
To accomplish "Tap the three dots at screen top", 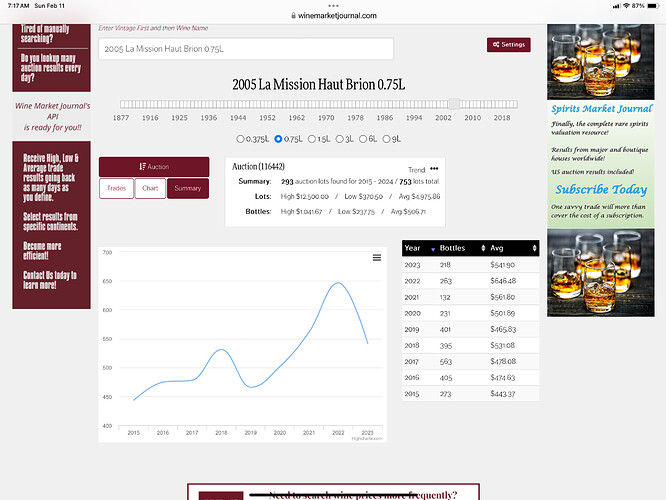I will 333,6.
